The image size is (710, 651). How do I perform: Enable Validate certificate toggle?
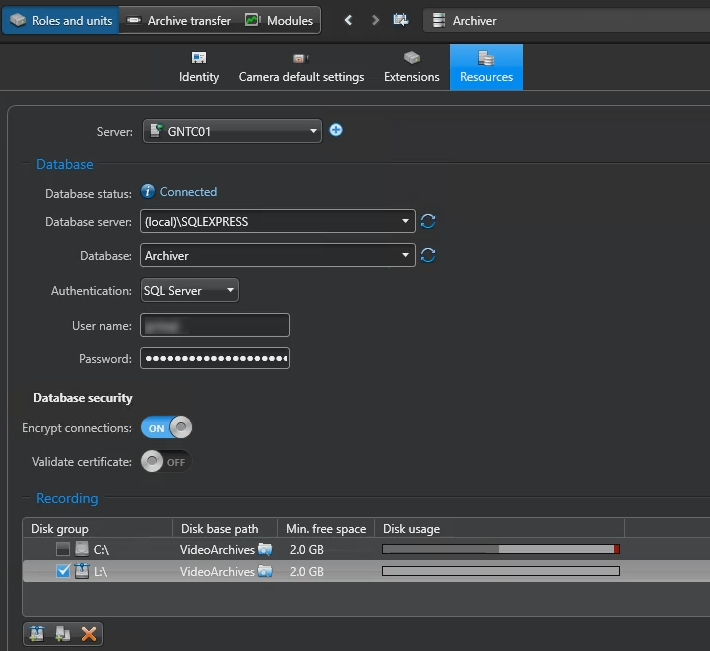pos(166,461)
